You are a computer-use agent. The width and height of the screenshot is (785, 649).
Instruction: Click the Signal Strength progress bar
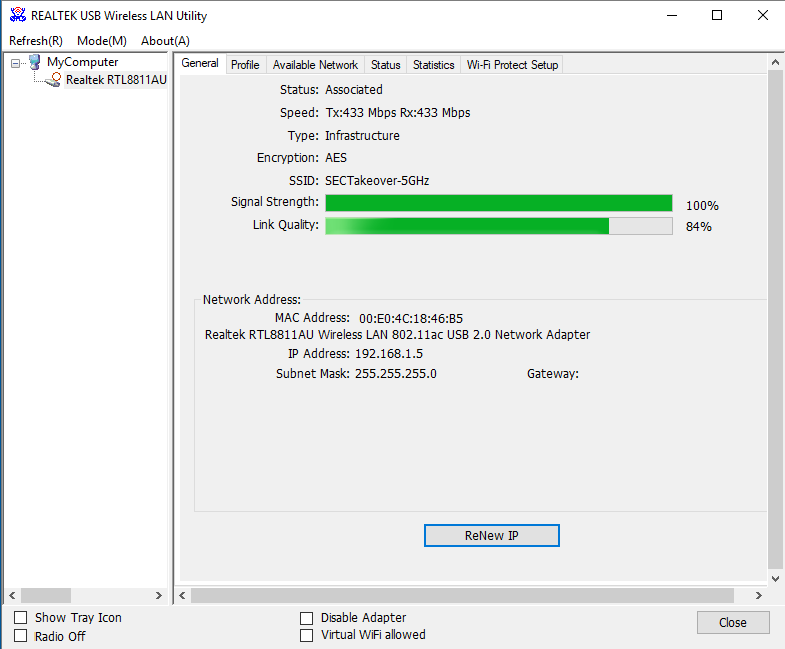point(499,203)
